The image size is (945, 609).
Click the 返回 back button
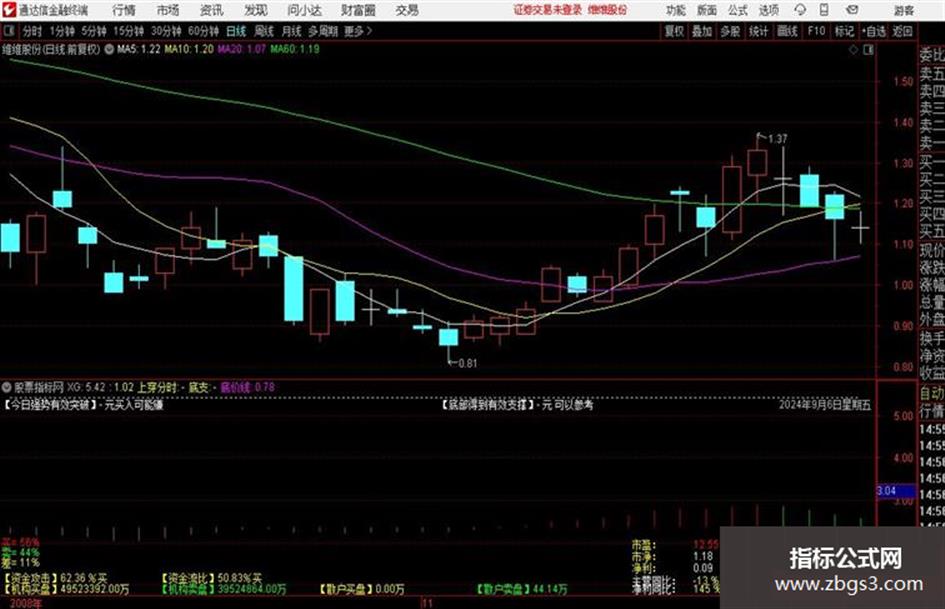click(x=902, y=31)
